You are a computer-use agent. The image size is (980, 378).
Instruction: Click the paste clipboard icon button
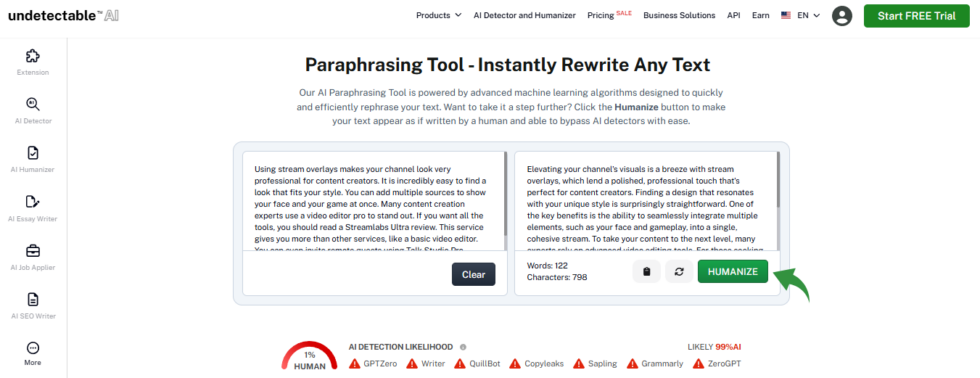point(646,272)
